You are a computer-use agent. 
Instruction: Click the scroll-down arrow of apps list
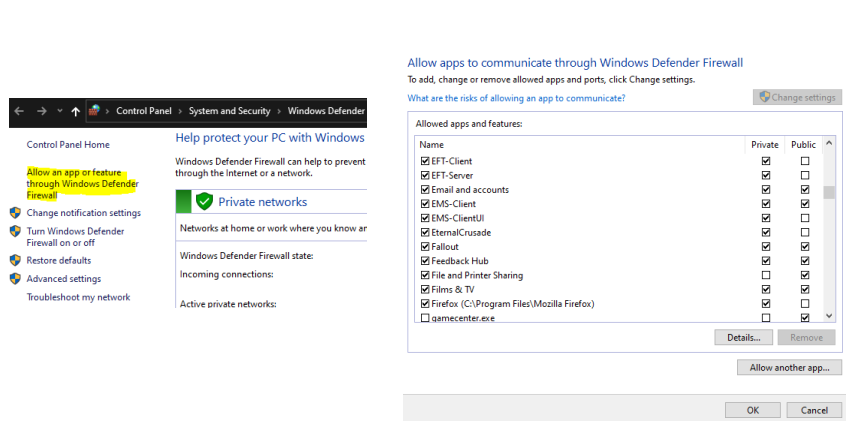coord(829,316)
